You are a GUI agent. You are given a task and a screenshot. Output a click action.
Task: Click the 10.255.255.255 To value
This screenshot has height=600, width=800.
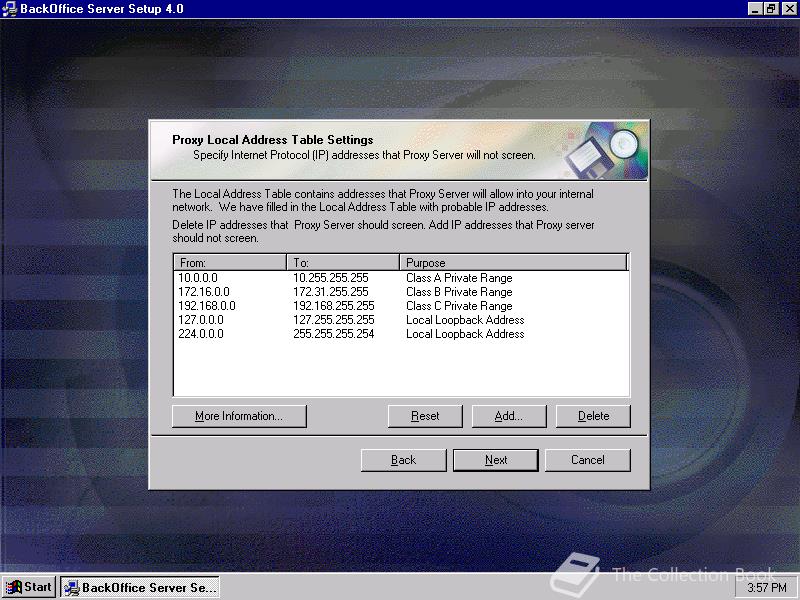pos(331,278)
